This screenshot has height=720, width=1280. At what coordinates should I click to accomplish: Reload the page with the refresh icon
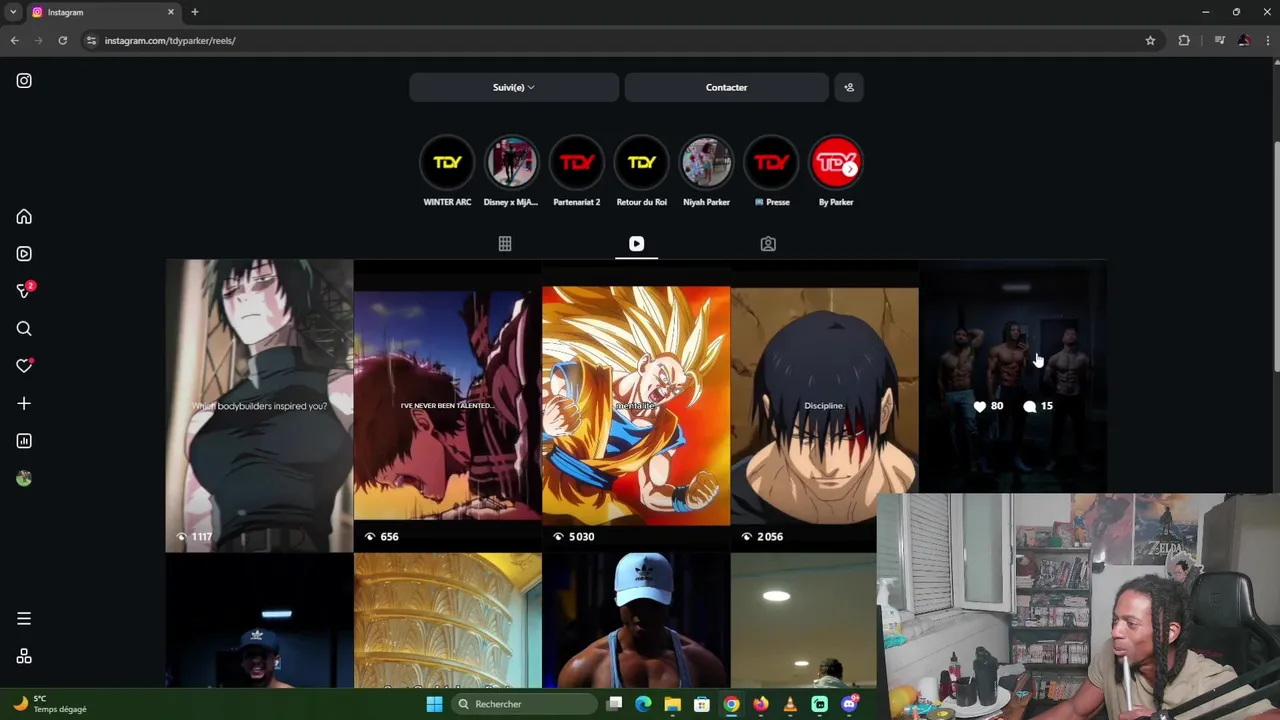point(62,41)
